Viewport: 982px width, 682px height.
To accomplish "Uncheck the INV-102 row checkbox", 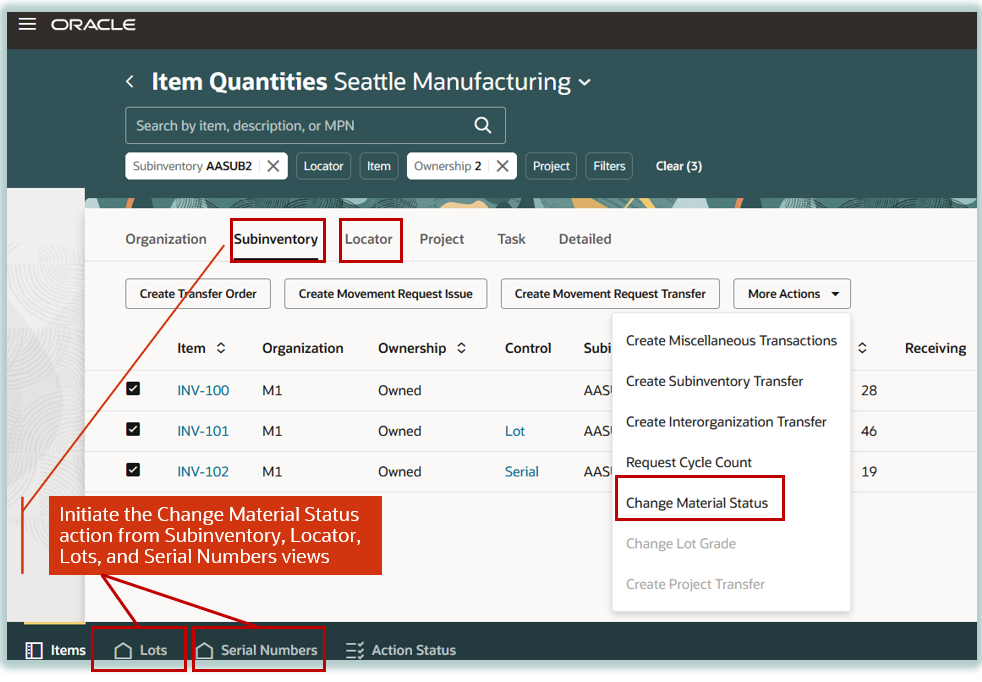I will [133, 470].
